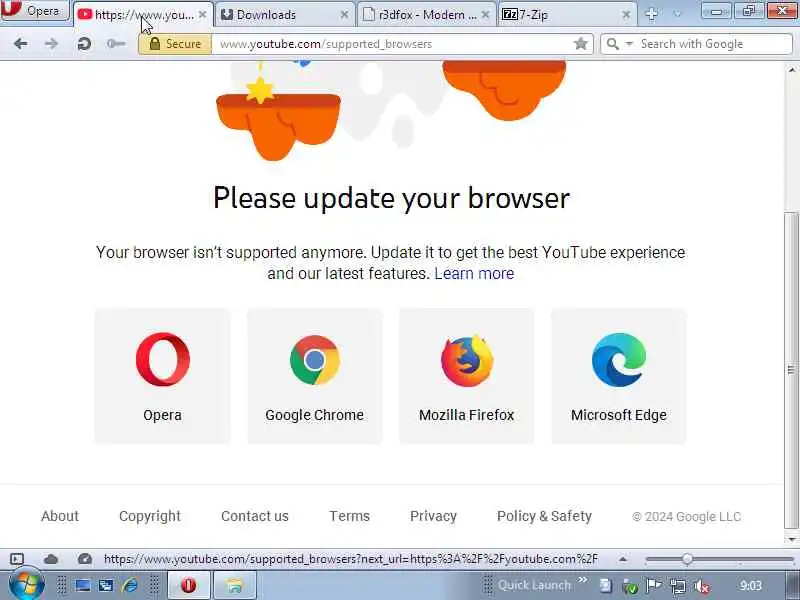Click the Secure padlock badge
Viewport: 800px width, 600px height.
pyautogui.click(x=175, y=44)
